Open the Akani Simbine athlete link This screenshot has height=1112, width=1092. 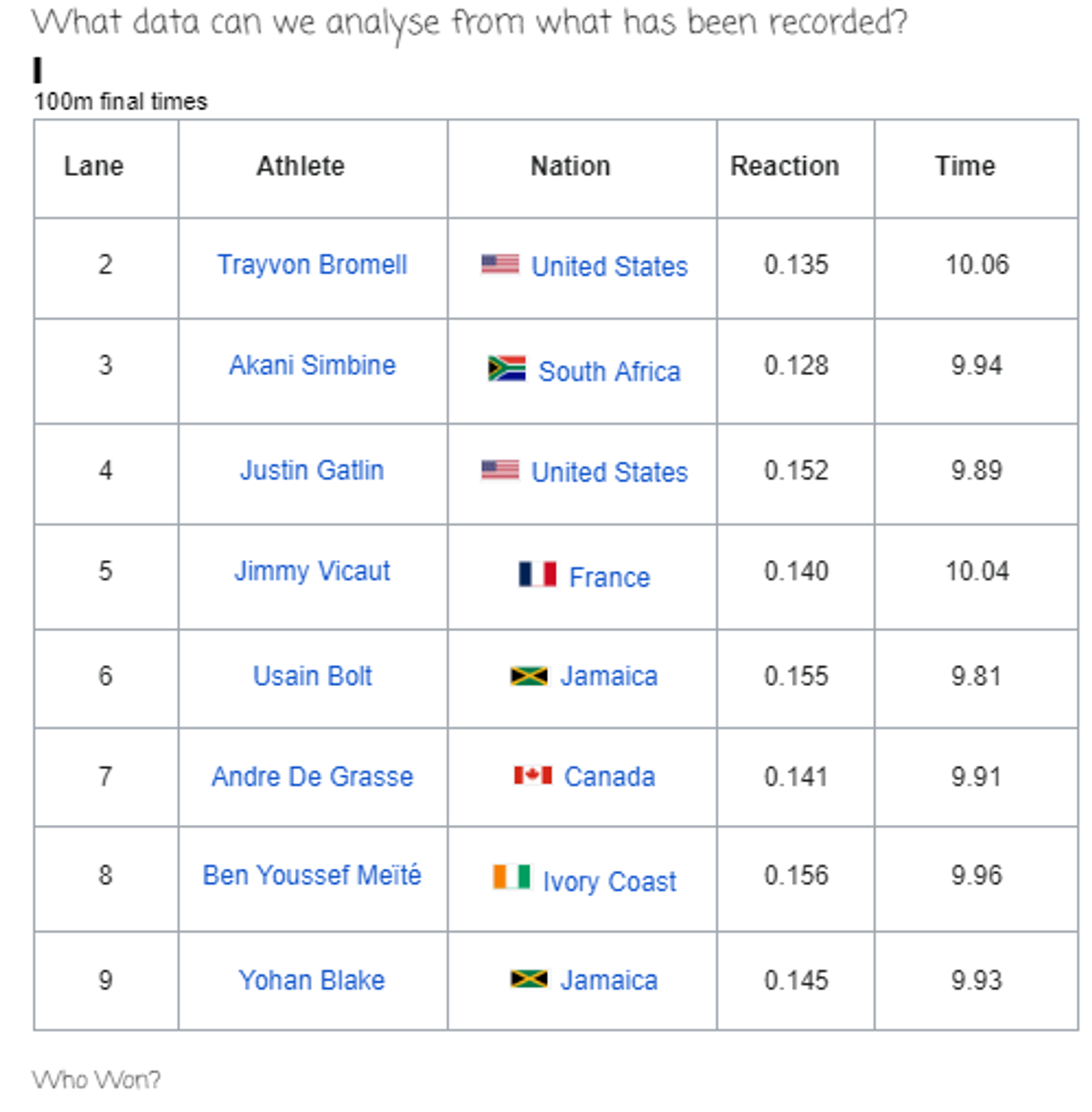click(312, 365)
